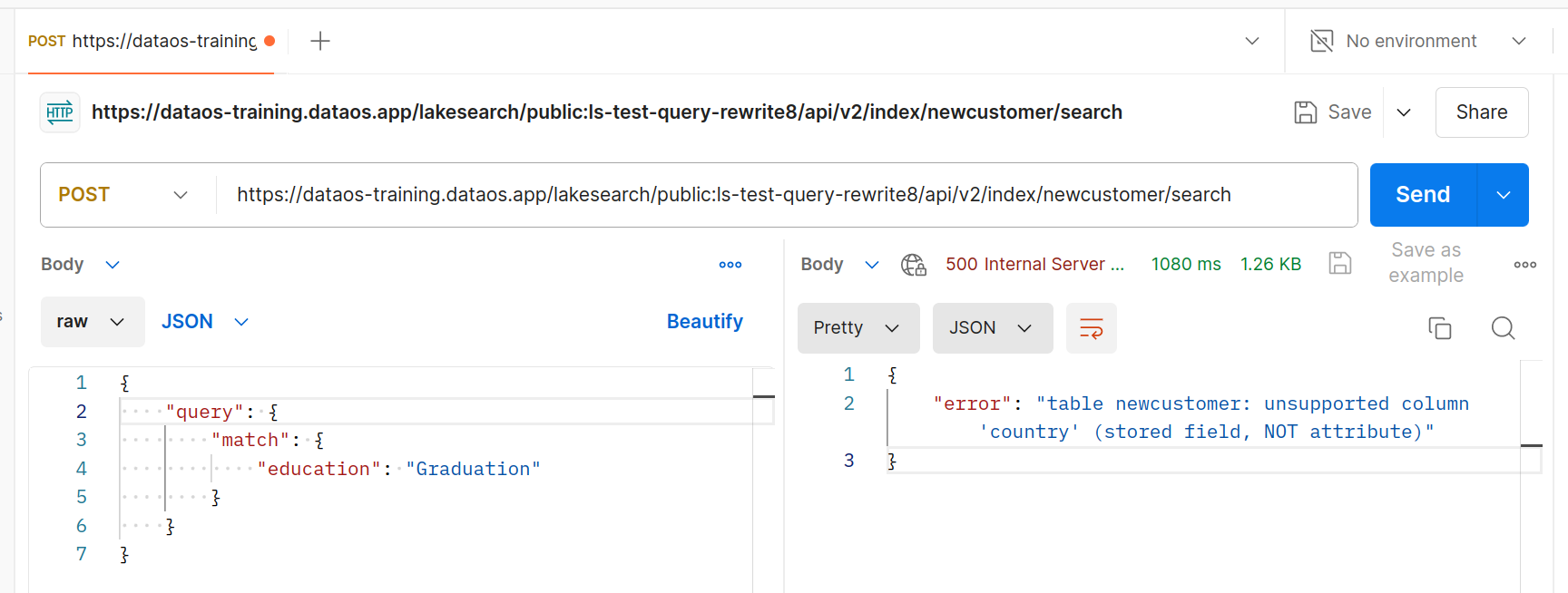Expand Send button options arrow
The image size is (1568, 593).
tap(1504, 195)
